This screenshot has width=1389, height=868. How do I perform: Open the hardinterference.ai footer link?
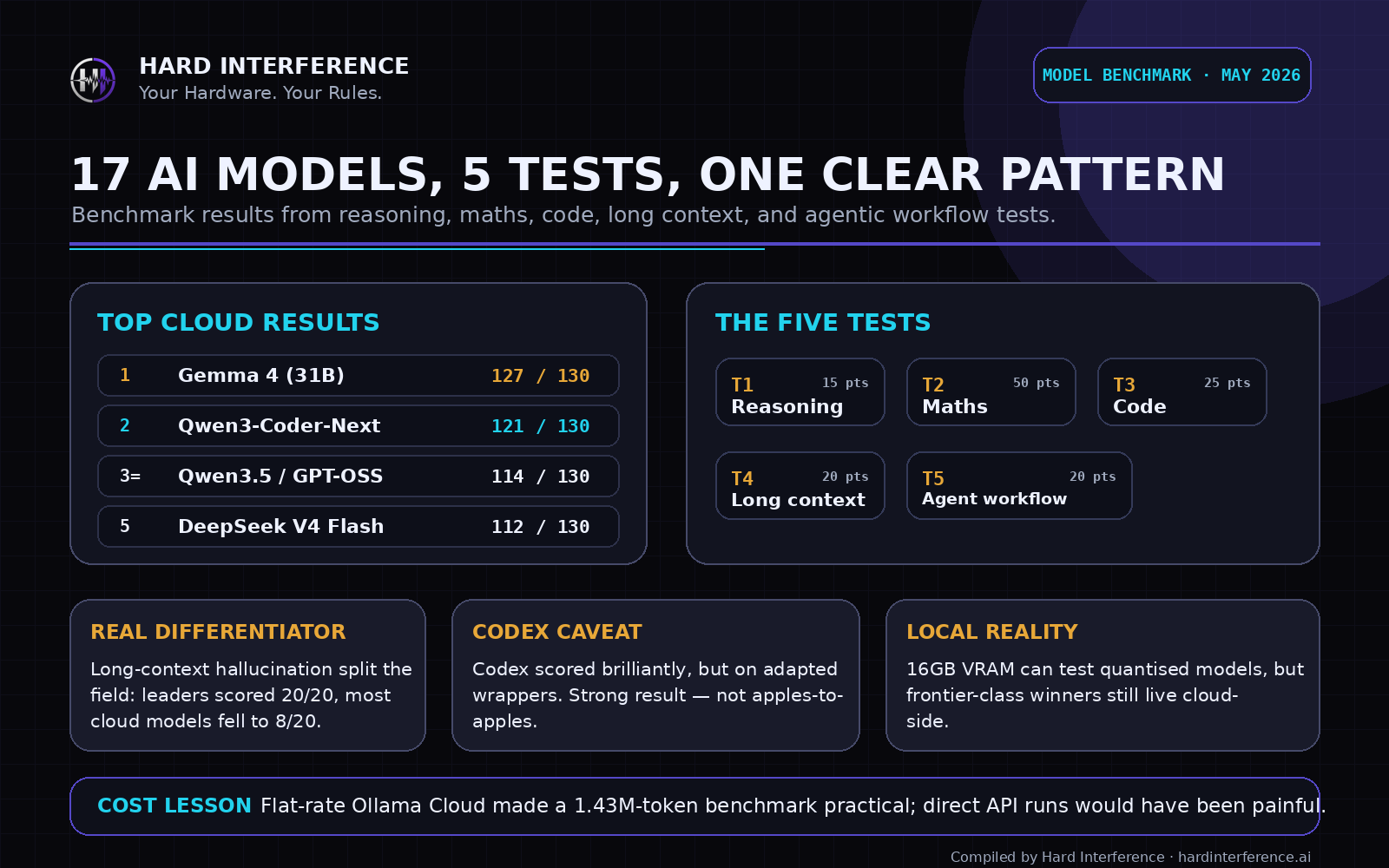pos(1244,858)
